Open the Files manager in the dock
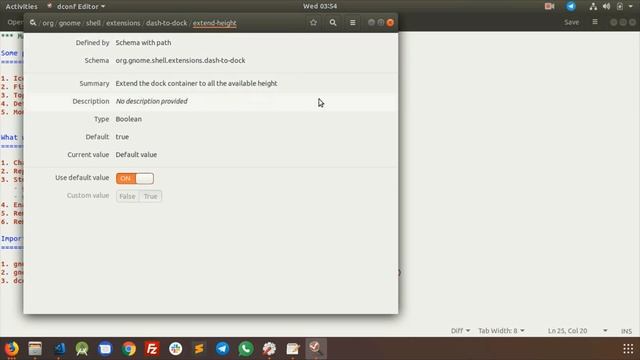 (35, 349)
